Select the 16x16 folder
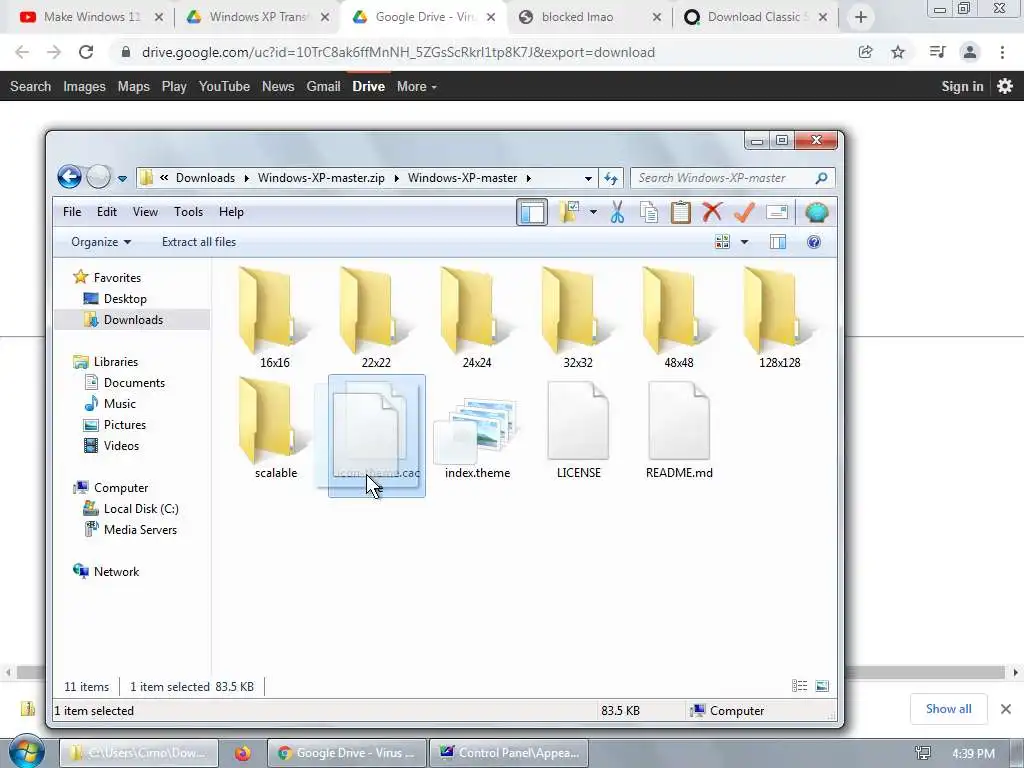 [274, 318]
